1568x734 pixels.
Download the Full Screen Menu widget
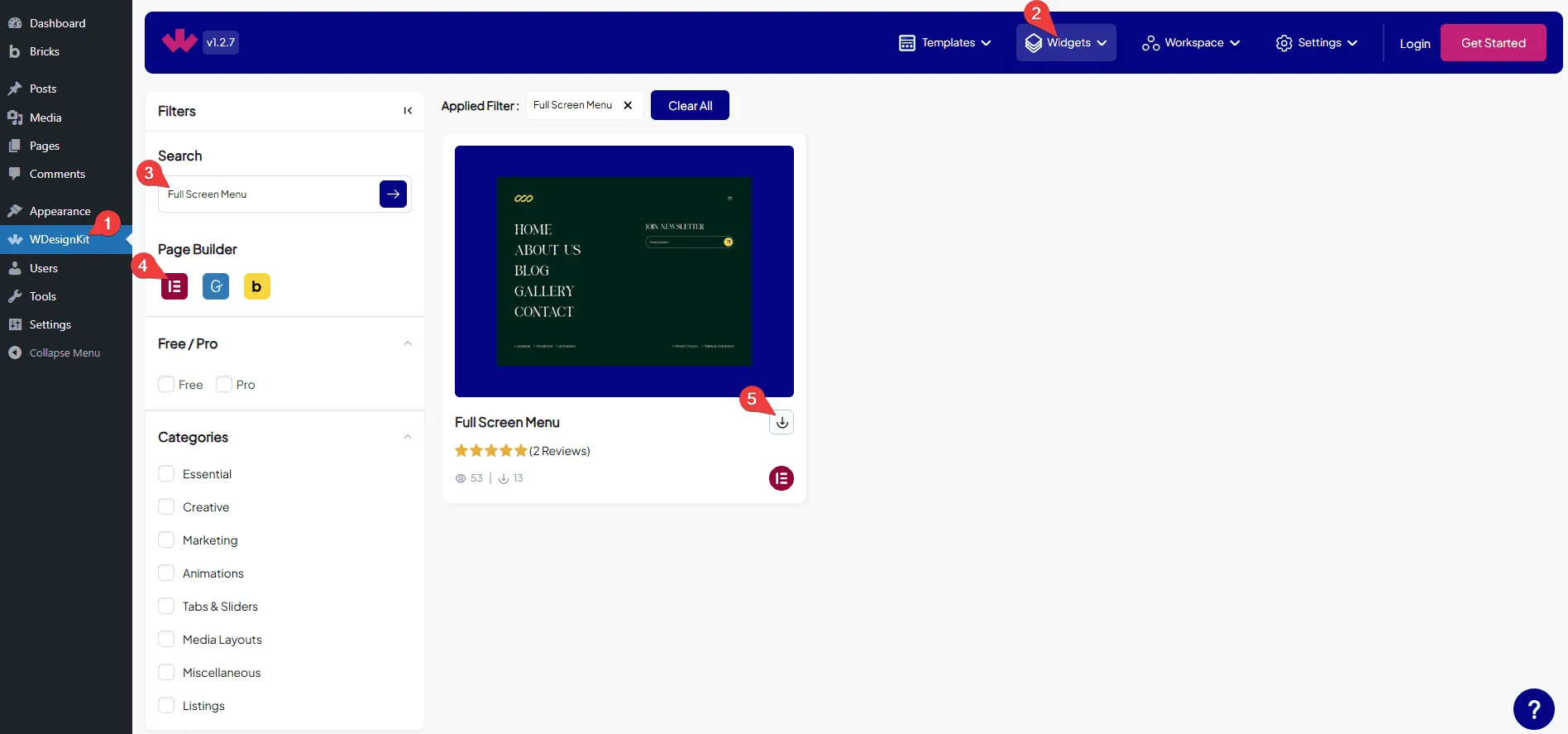pos(782,423)
